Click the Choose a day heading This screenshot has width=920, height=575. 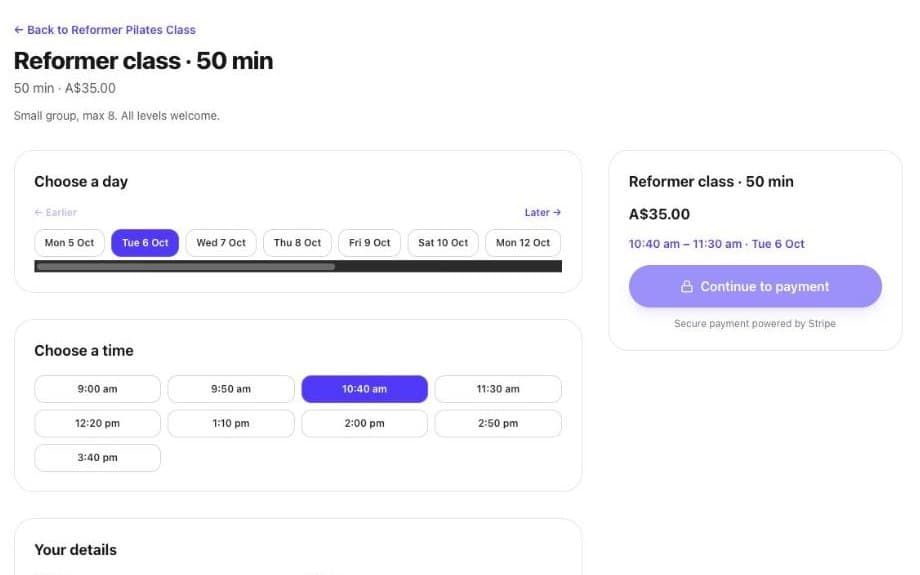[81, 182]
